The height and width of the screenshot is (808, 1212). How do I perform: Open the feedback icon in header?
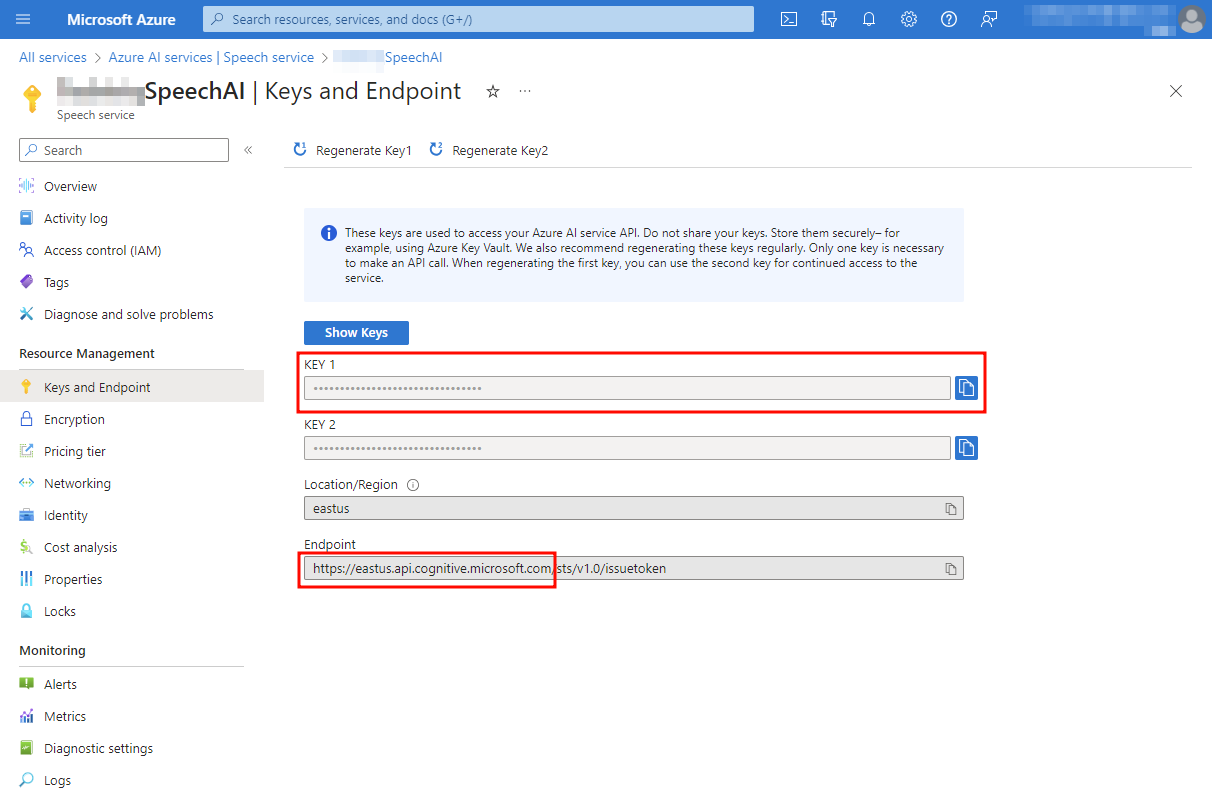coord(989,19)
